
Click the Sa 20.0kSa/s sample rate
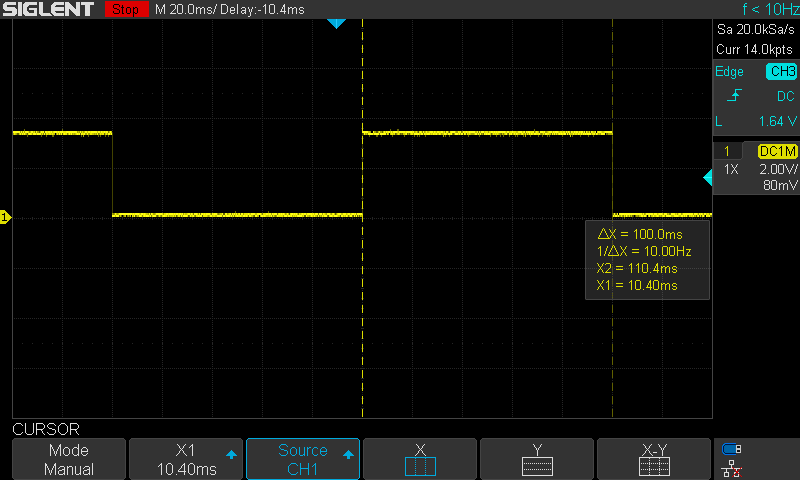(x=756, y=30)
